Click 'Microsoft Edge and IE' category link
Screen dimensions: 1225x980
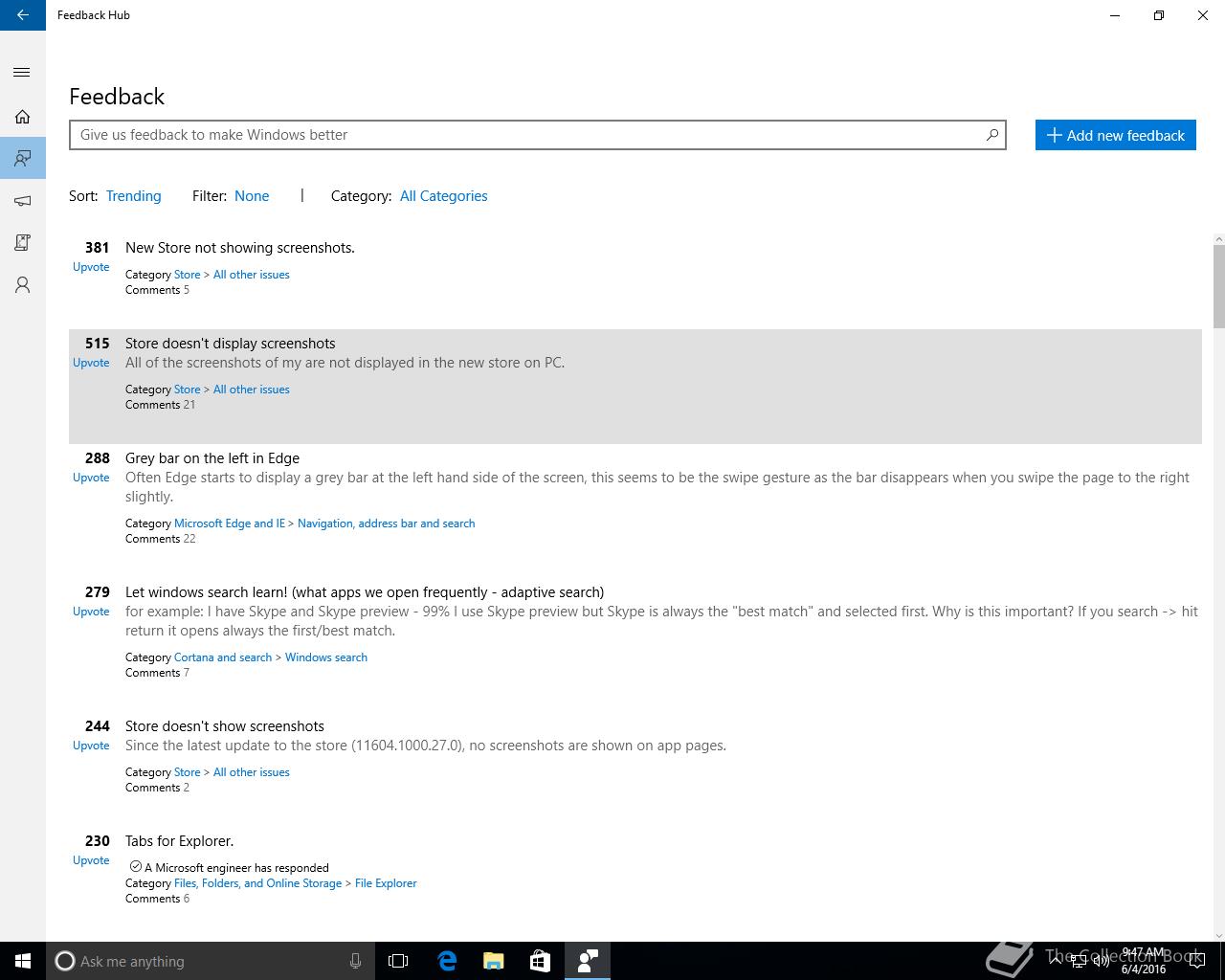point(230,523)
